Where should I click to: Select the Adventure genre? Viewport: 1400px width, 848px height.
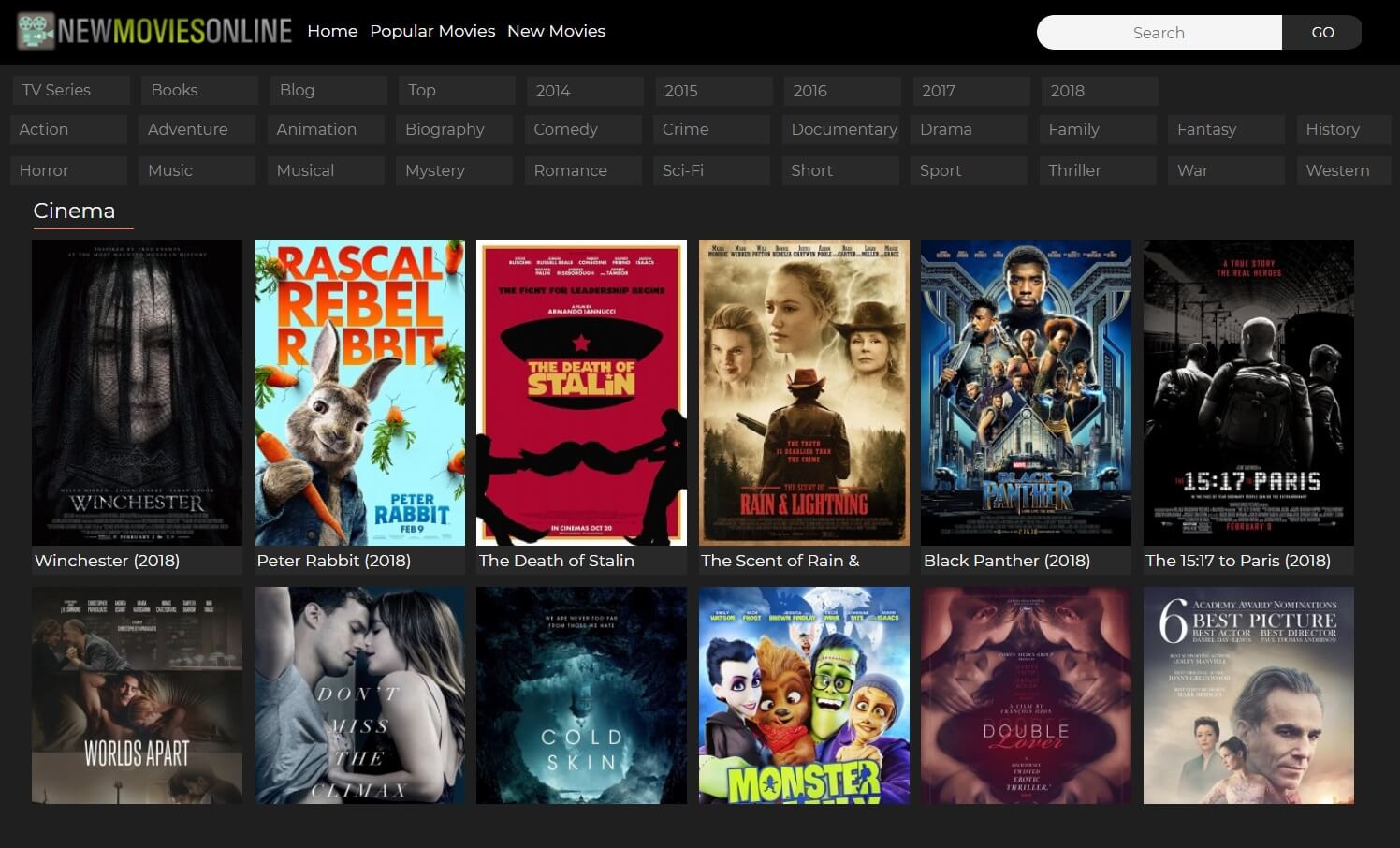(x=197, y=129)
